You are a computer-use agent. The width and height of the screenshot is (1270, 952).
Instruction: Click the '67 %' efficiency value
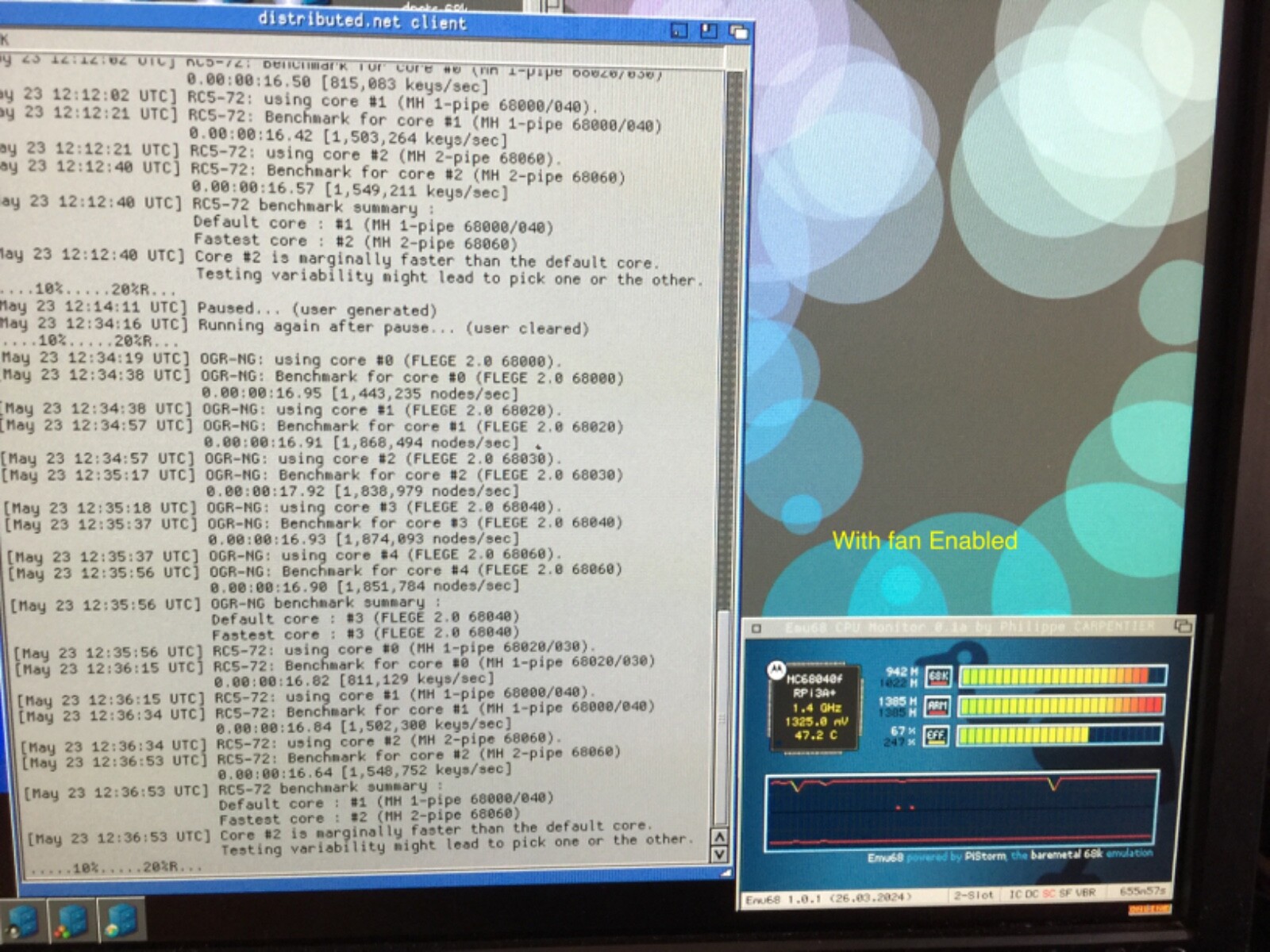pyautogui.click(x=903, y=730)
